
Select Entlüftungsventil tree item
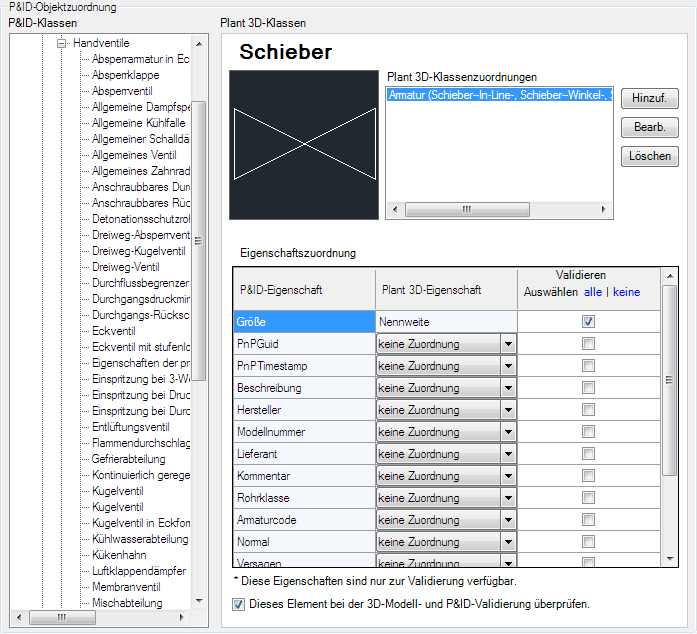point(131,427)
